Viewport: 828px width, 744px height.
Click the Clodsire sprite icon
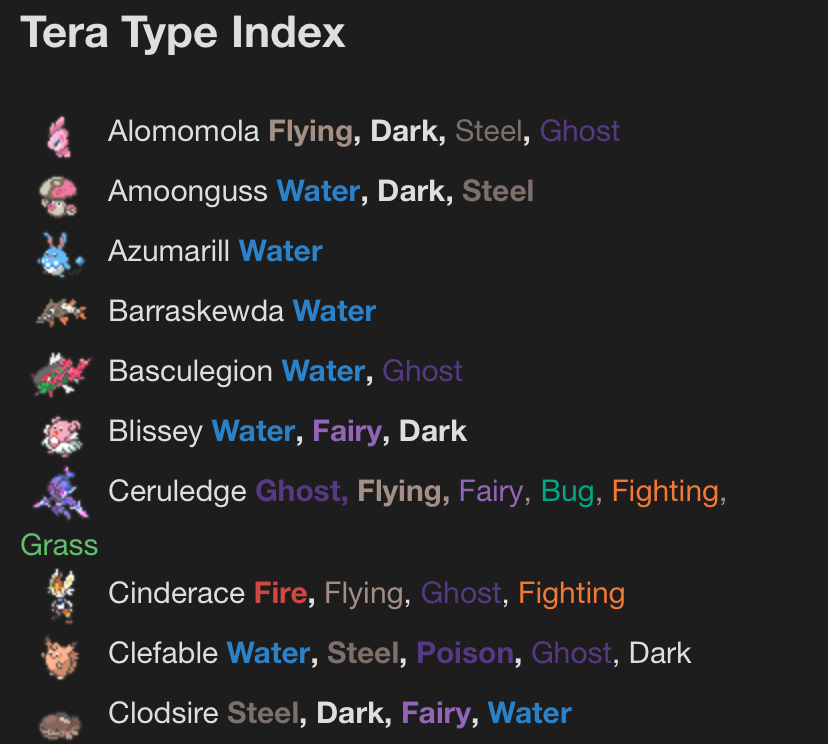60,722
